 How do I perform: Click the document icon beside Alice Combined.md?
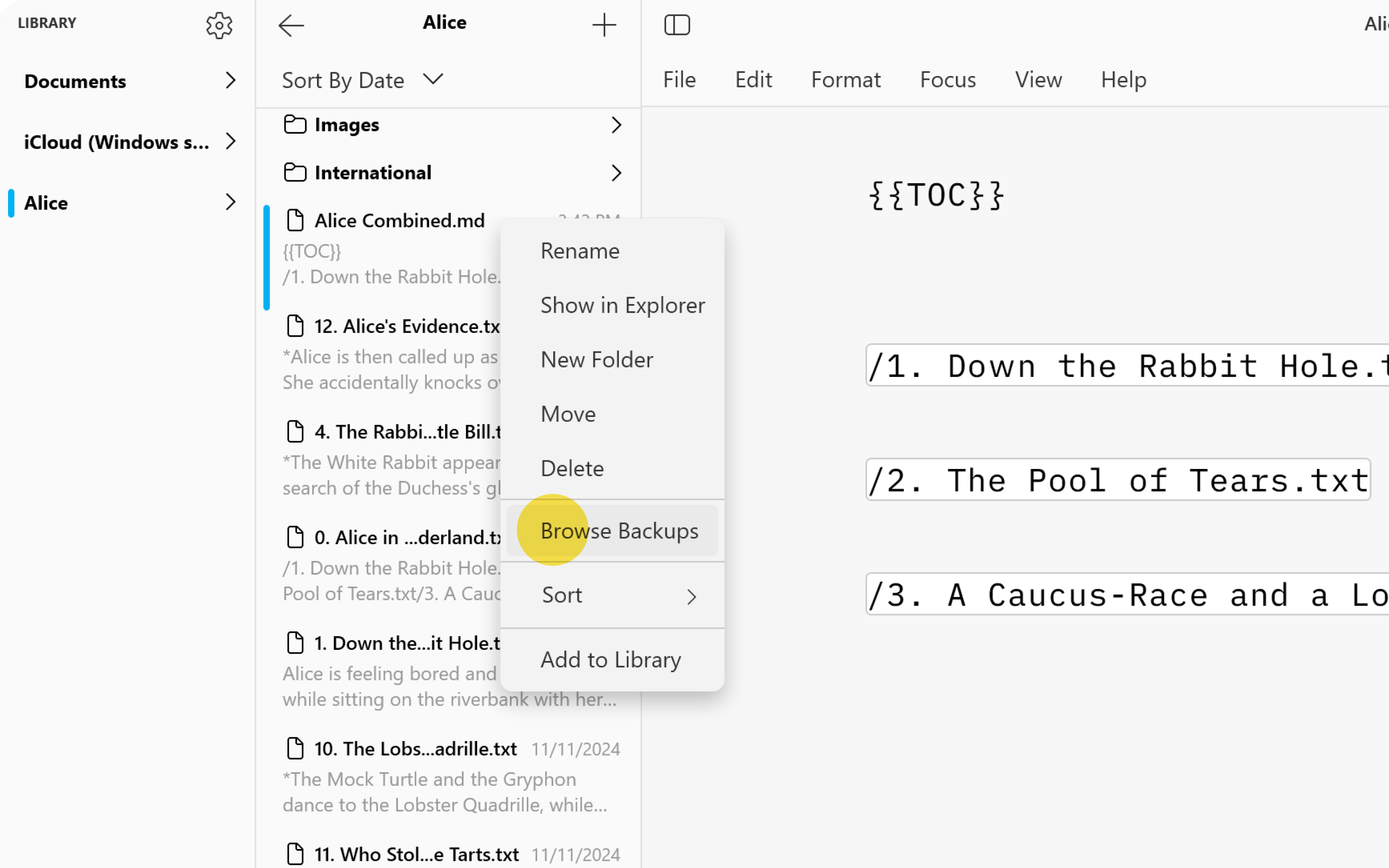tap(295, 221)
